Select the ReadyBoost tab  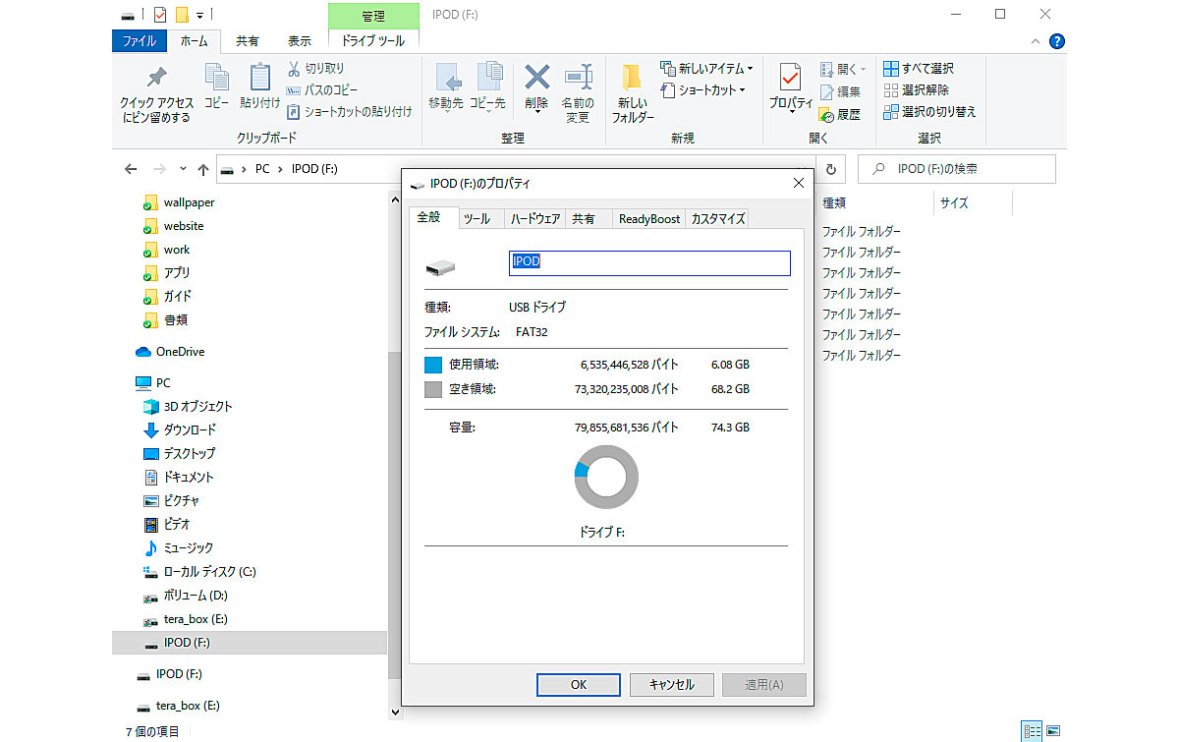648,219
